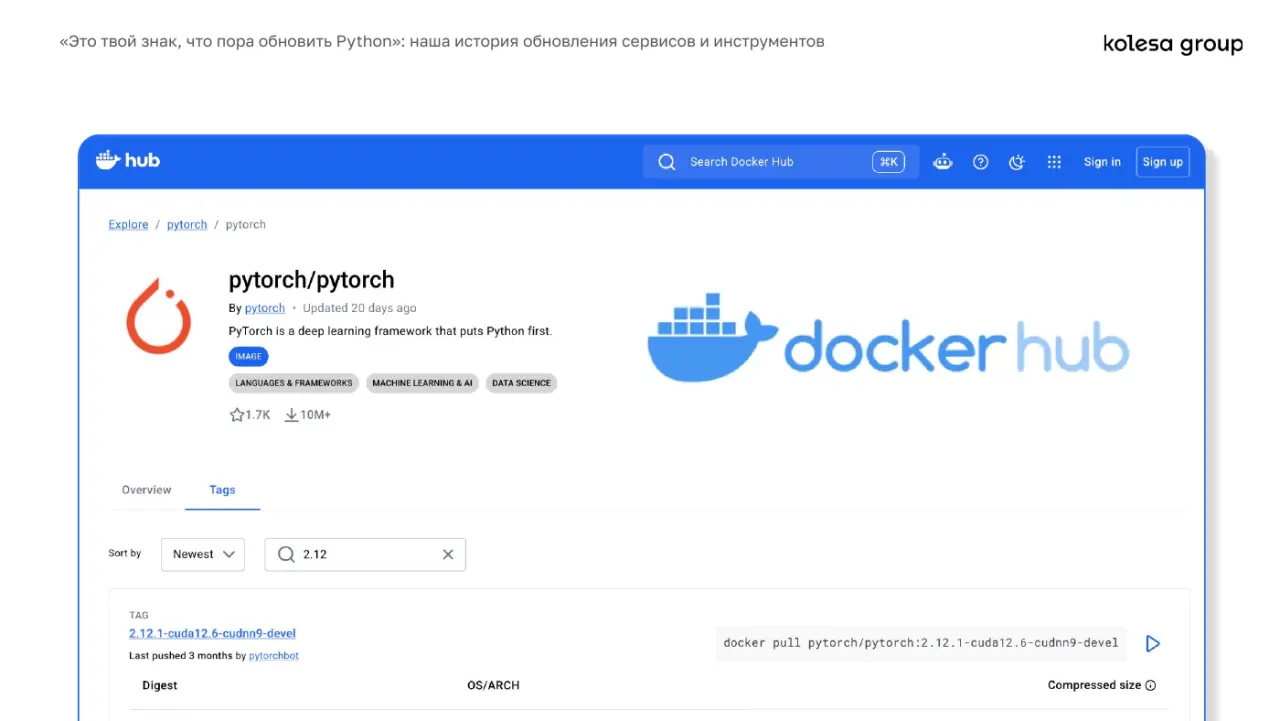Click the Sign in link

pos(1102,162)
